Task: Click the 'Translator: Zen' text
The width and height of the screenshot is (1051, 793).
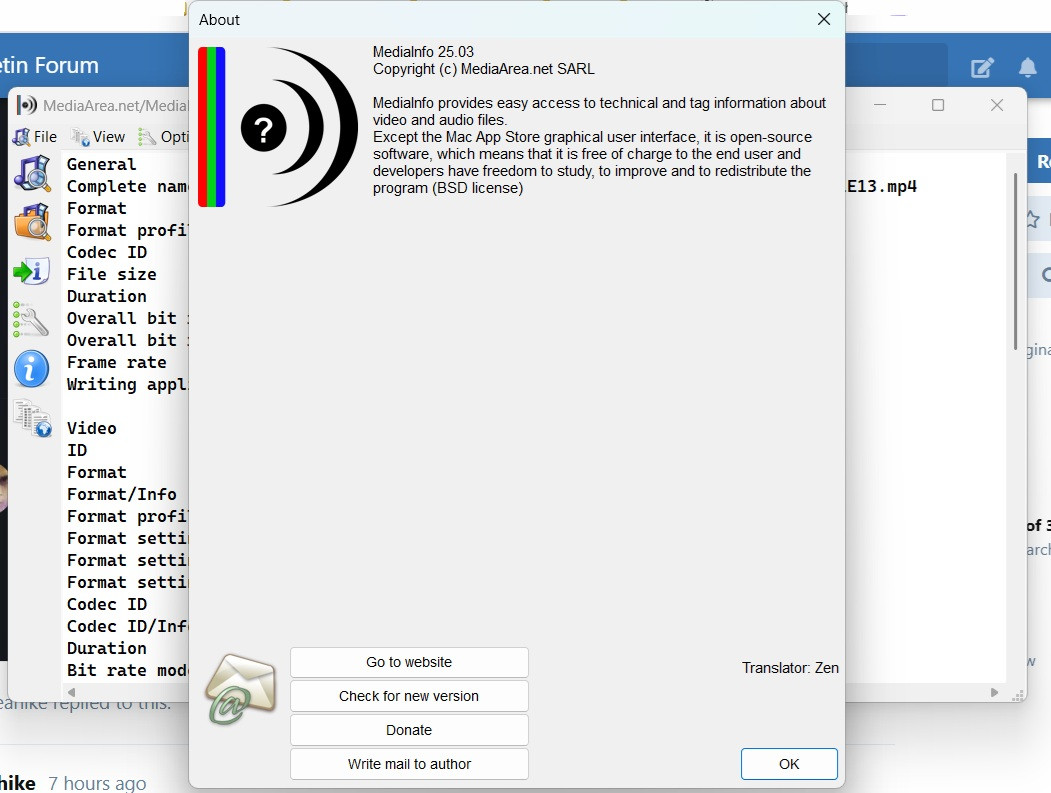Action: [790, 668]
